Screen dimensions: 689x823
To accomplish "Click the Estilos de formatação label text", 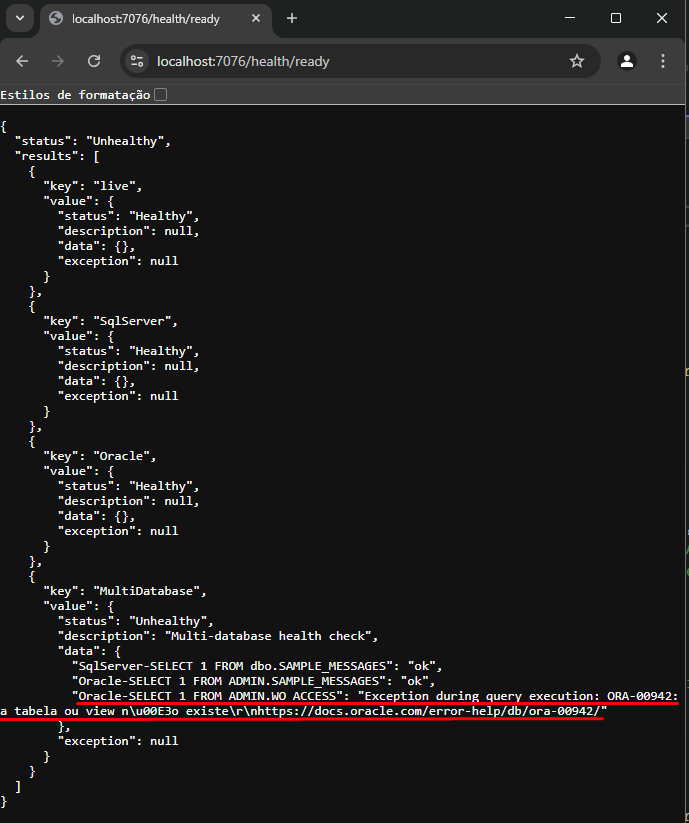I will [x=75, y=94].
